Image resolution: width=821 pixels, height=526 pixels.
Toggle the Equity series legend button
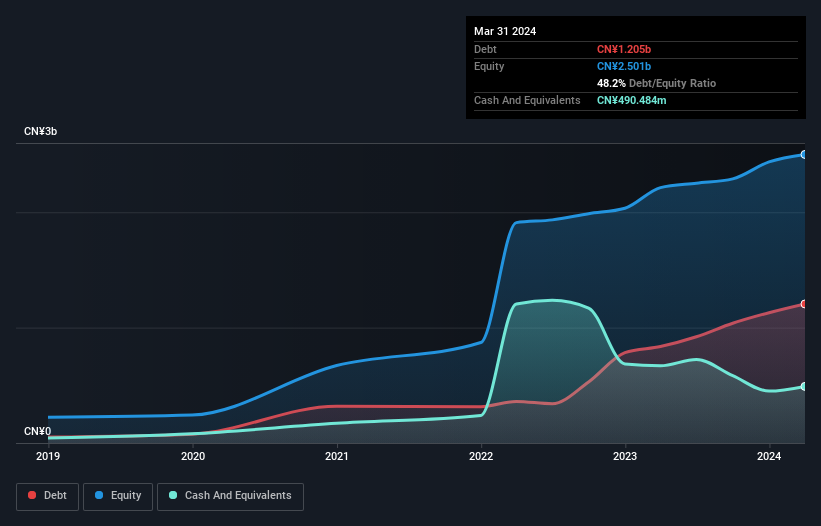click(118, 496)
